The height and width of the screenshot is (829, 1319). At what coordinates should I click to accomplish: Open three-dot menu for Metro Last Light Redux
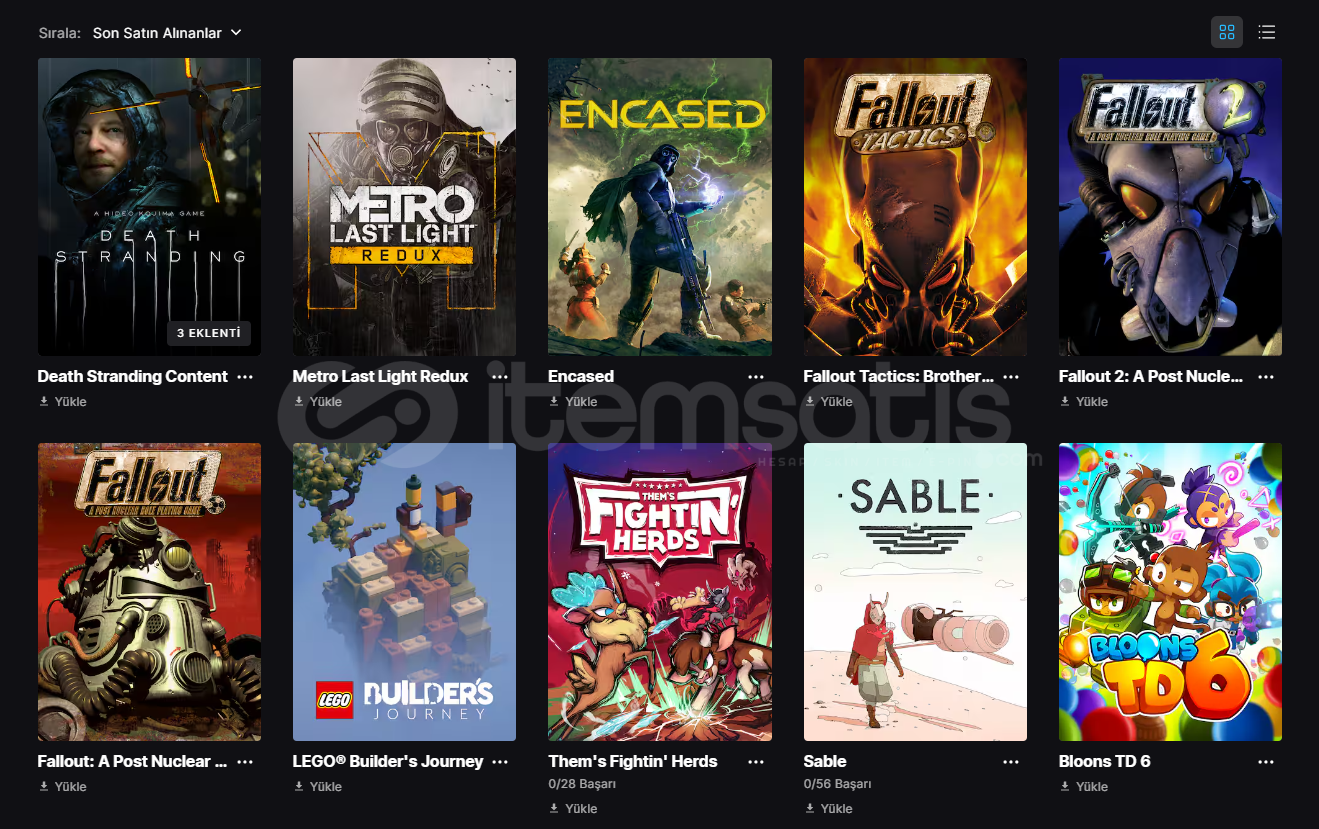pos(500,377)
